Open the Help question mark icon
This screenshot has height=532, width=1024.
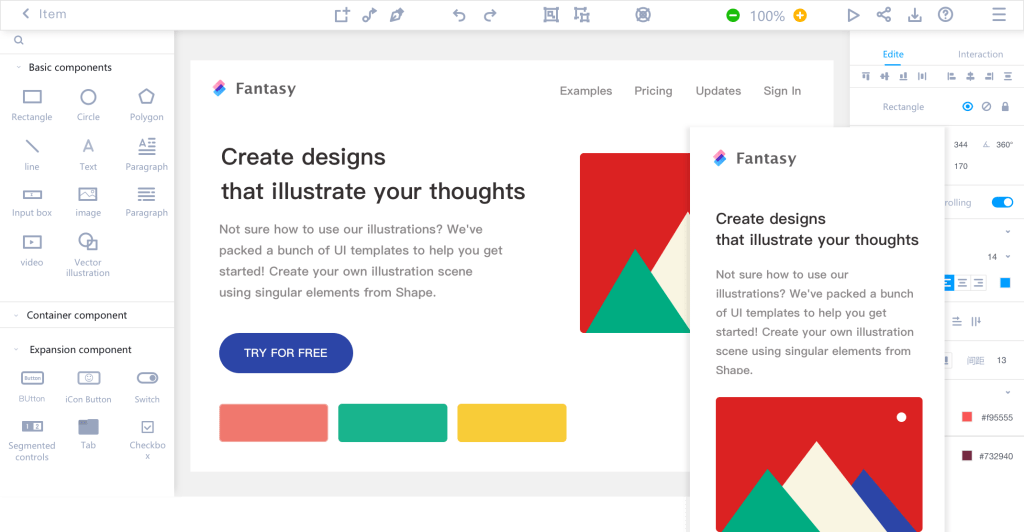tap(945, 15)
